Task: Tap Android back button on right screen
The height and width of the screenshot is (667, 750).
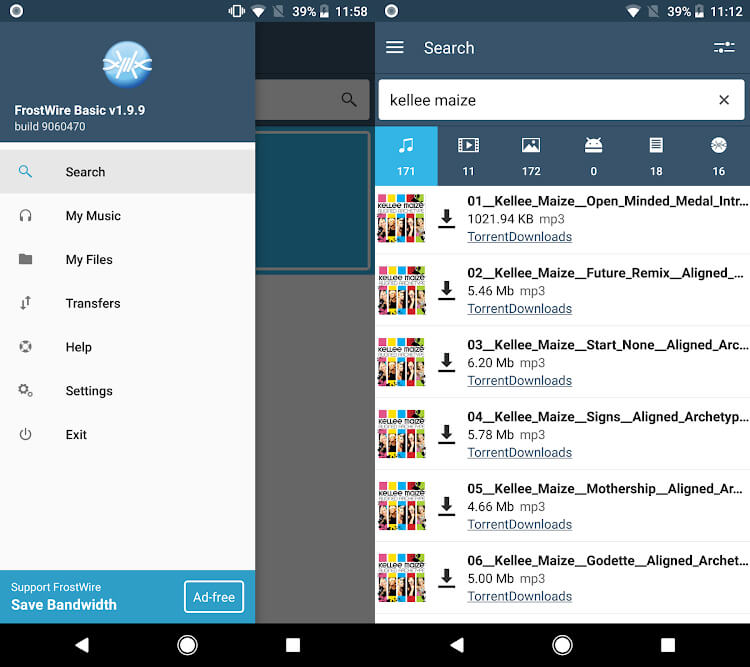Action: pyautogui.click(x=457, y=645)
